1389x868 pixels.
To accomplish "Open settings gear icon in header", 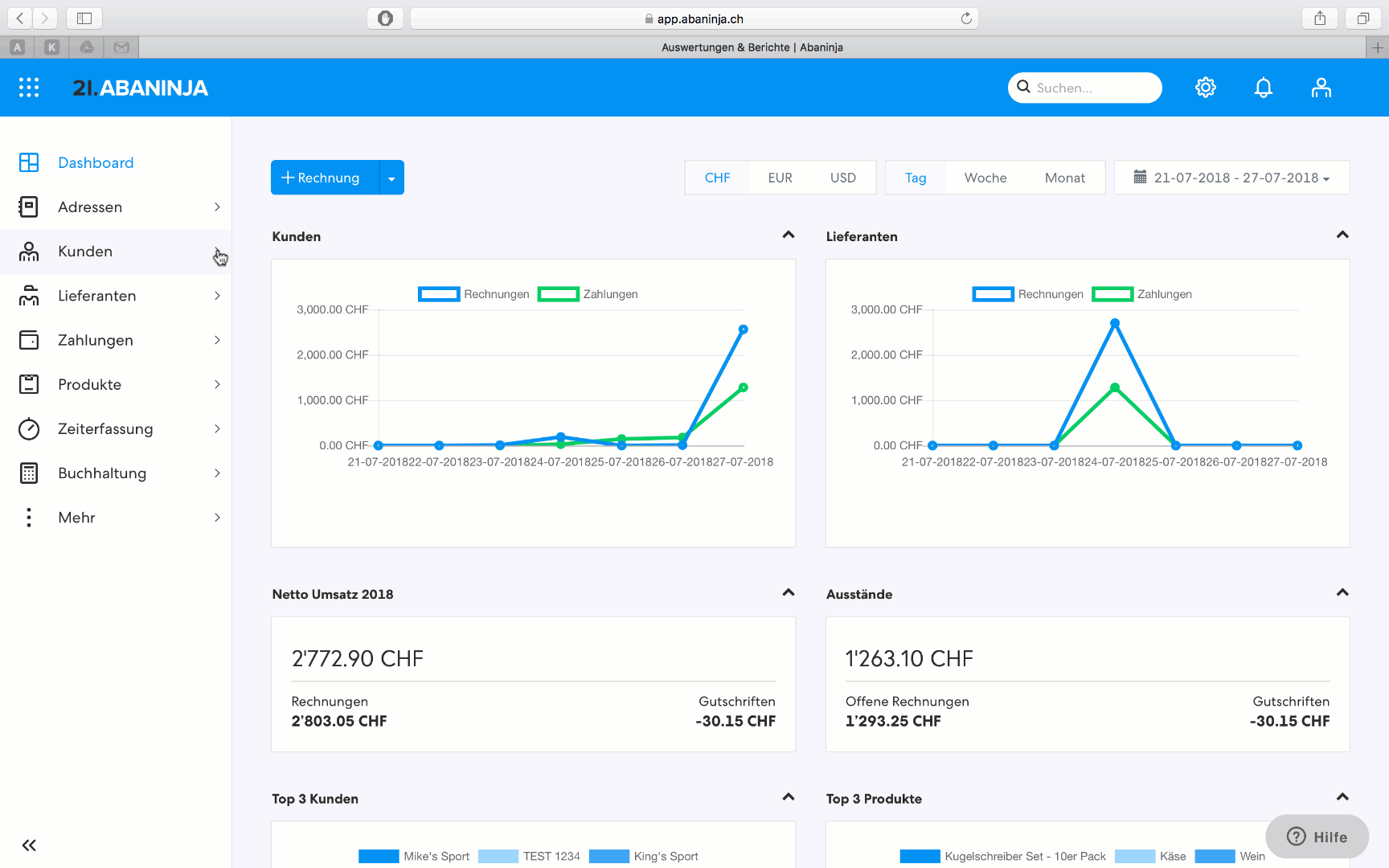I will 1205,88.
